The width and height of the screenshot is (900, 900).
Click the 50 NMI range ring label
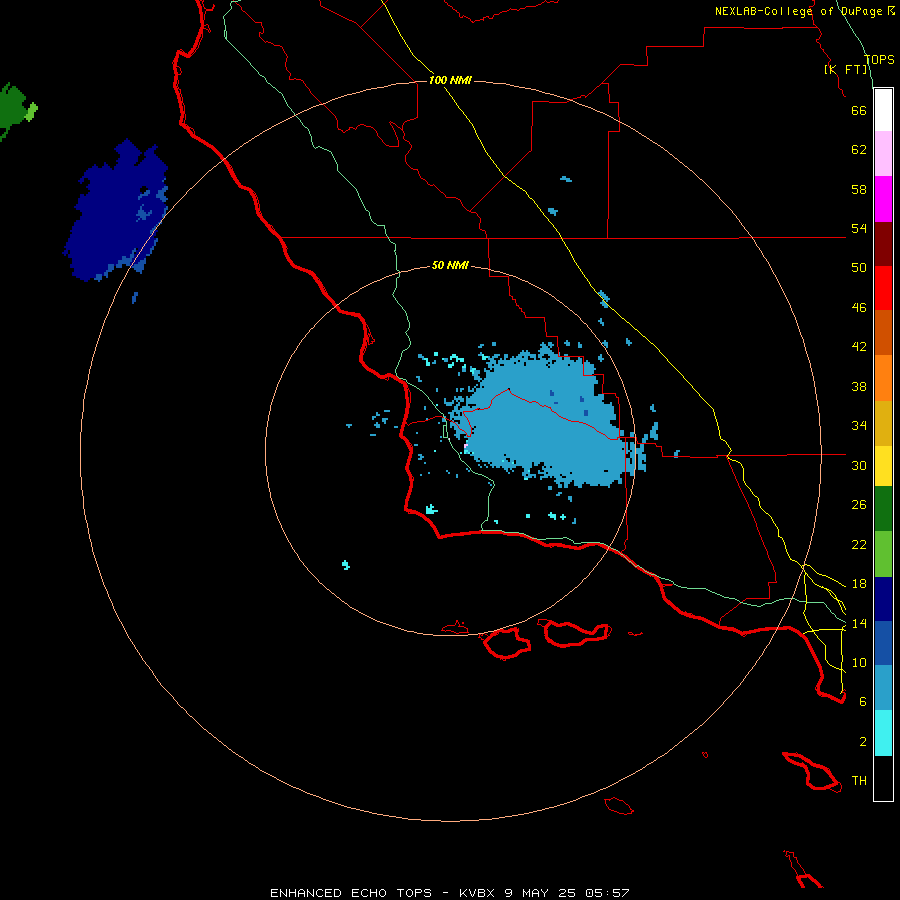pos(450,265)
